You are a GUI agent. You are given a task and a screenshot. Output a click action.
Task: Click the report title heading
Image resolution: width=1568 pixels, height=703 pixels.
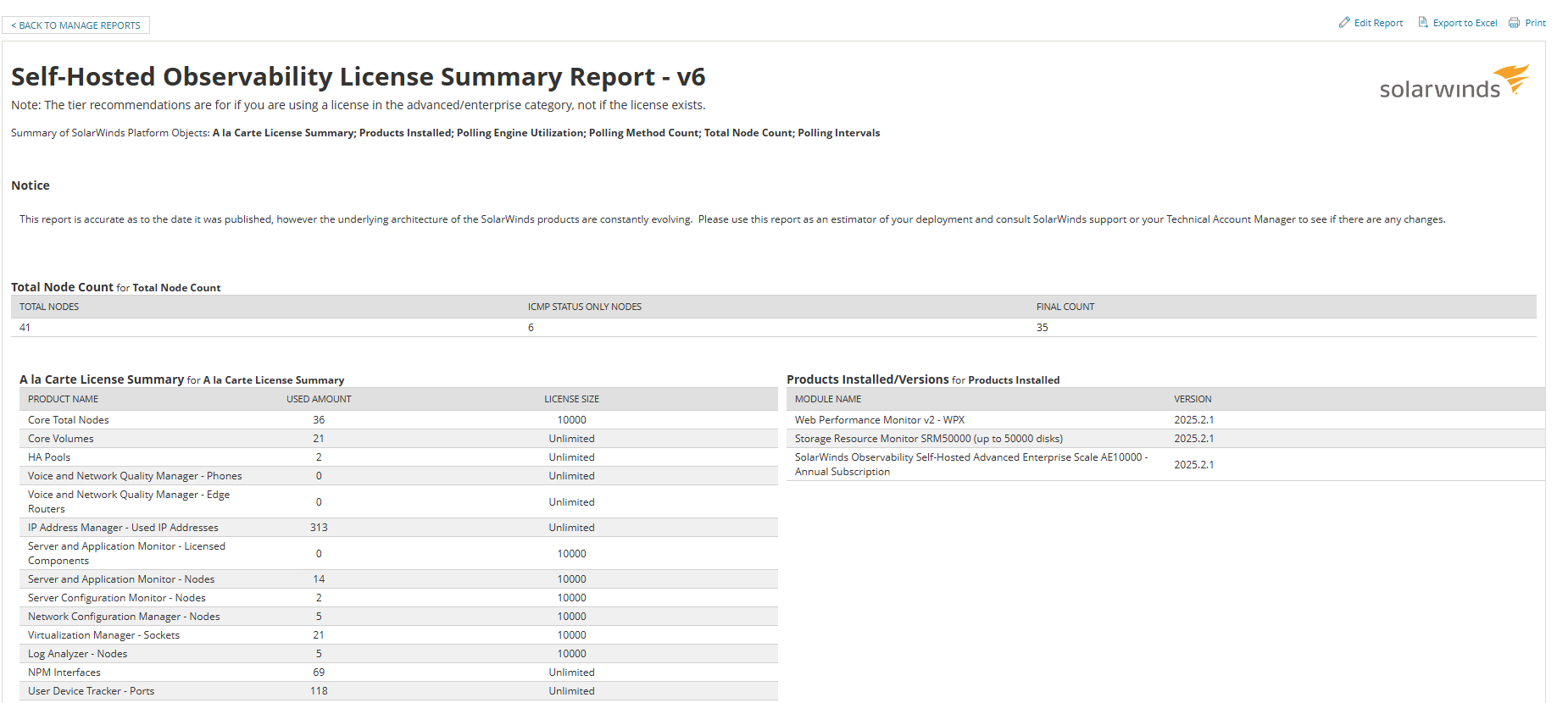point(358,77)
